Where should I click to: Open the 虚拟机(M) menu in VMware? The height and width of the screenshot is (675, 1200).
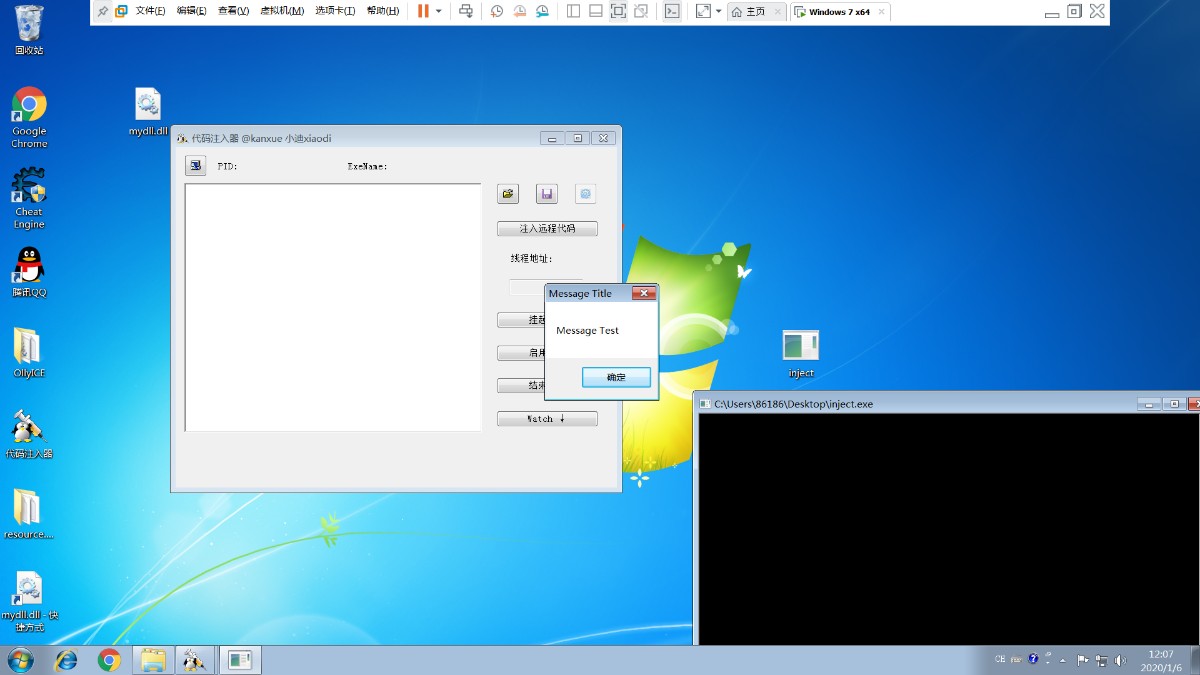point(282,11)
